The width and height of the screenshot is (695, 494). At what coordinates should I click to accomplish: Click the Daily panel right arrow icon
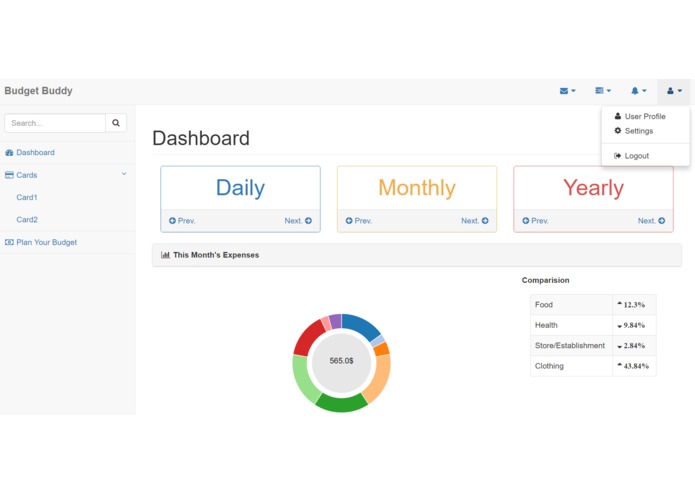[x=308, y=221]
